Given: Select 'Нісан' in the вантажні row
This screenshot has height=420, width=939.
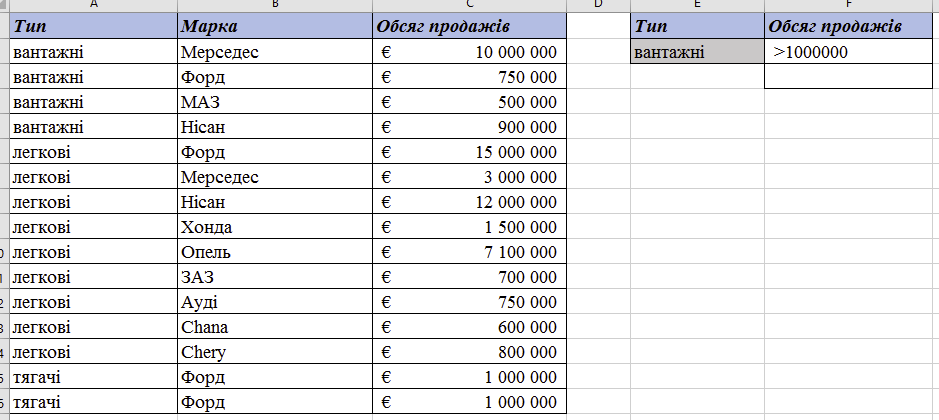Looking at the screenshot, I should (x=275, y=127).
